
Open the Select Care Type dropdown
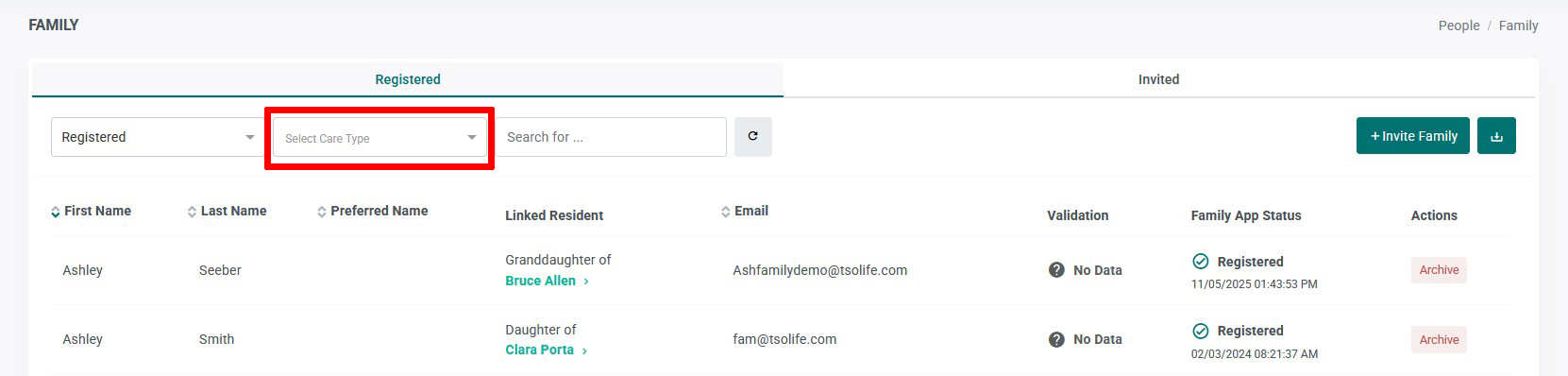pos(379,138)
